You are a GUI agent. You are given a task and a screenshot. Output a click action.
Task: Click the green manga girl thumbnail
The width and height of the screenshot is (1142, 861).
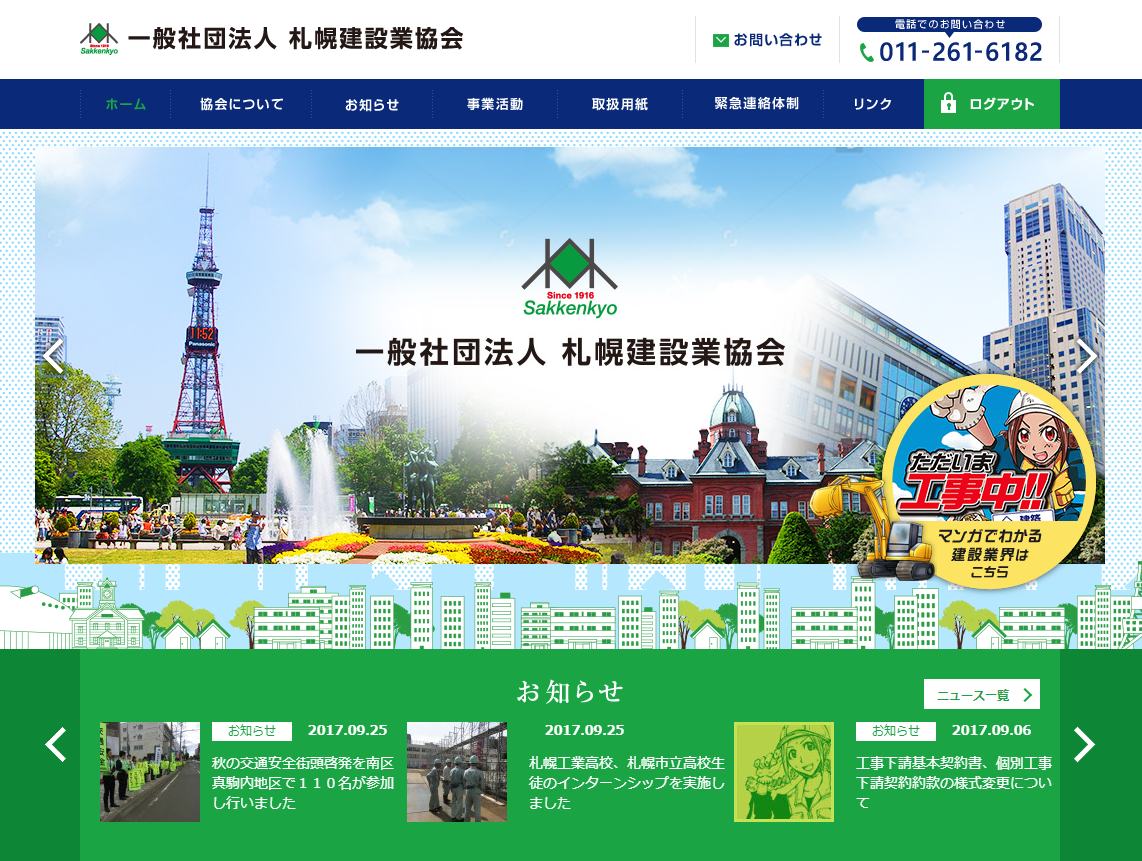784,772
